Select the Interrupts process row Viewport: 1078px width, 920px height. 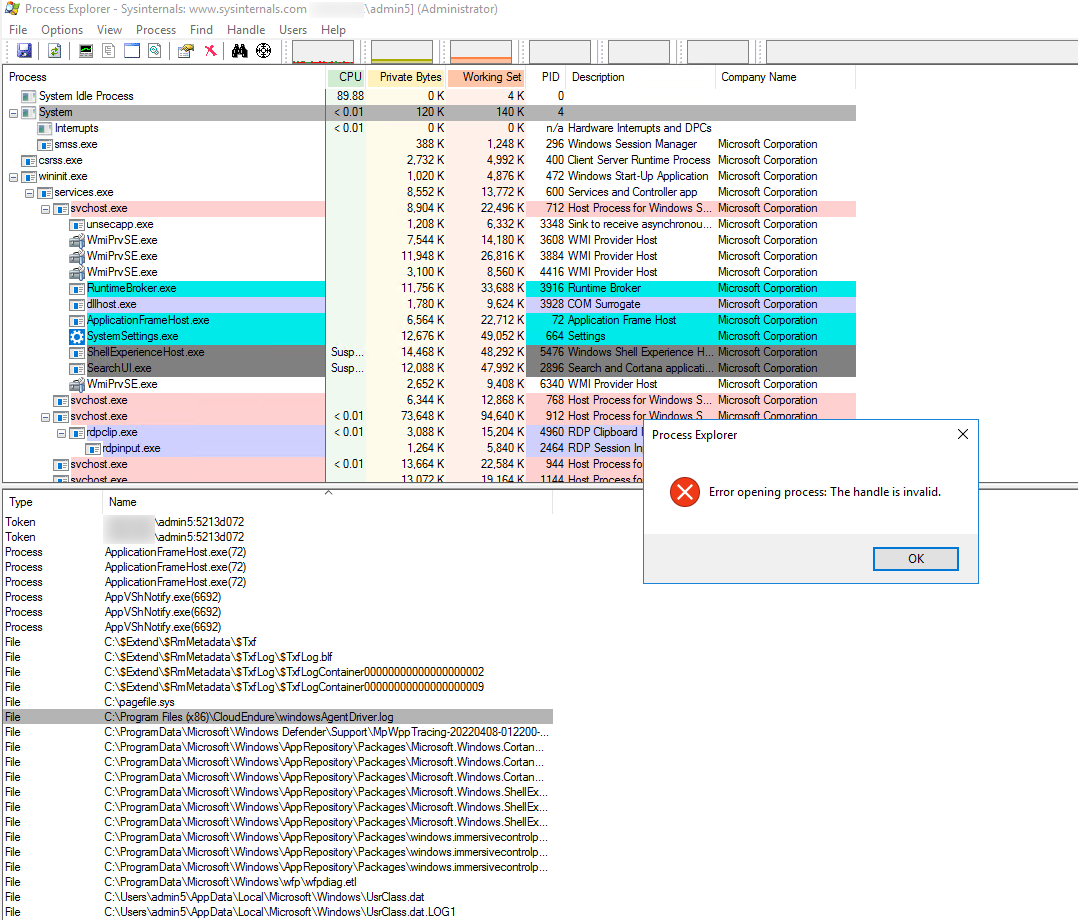[x=430, y=129]
